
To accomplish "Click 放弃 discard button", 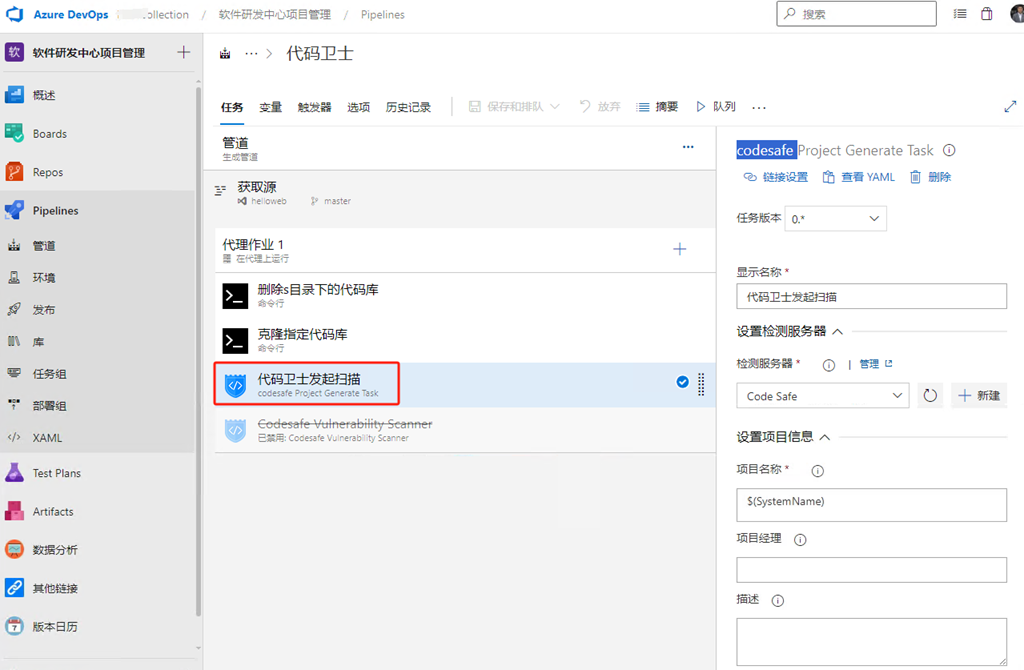I will pyautogui.click(x=600, y=106).
